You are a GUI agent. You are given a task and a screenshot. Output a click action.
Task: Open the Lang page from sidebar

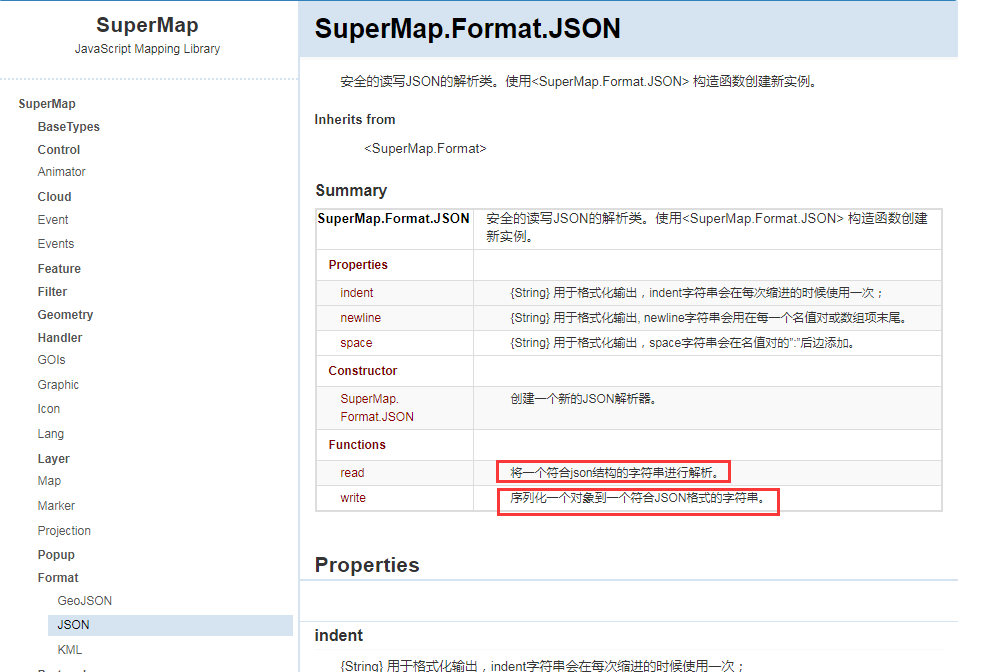pos(51,434)
